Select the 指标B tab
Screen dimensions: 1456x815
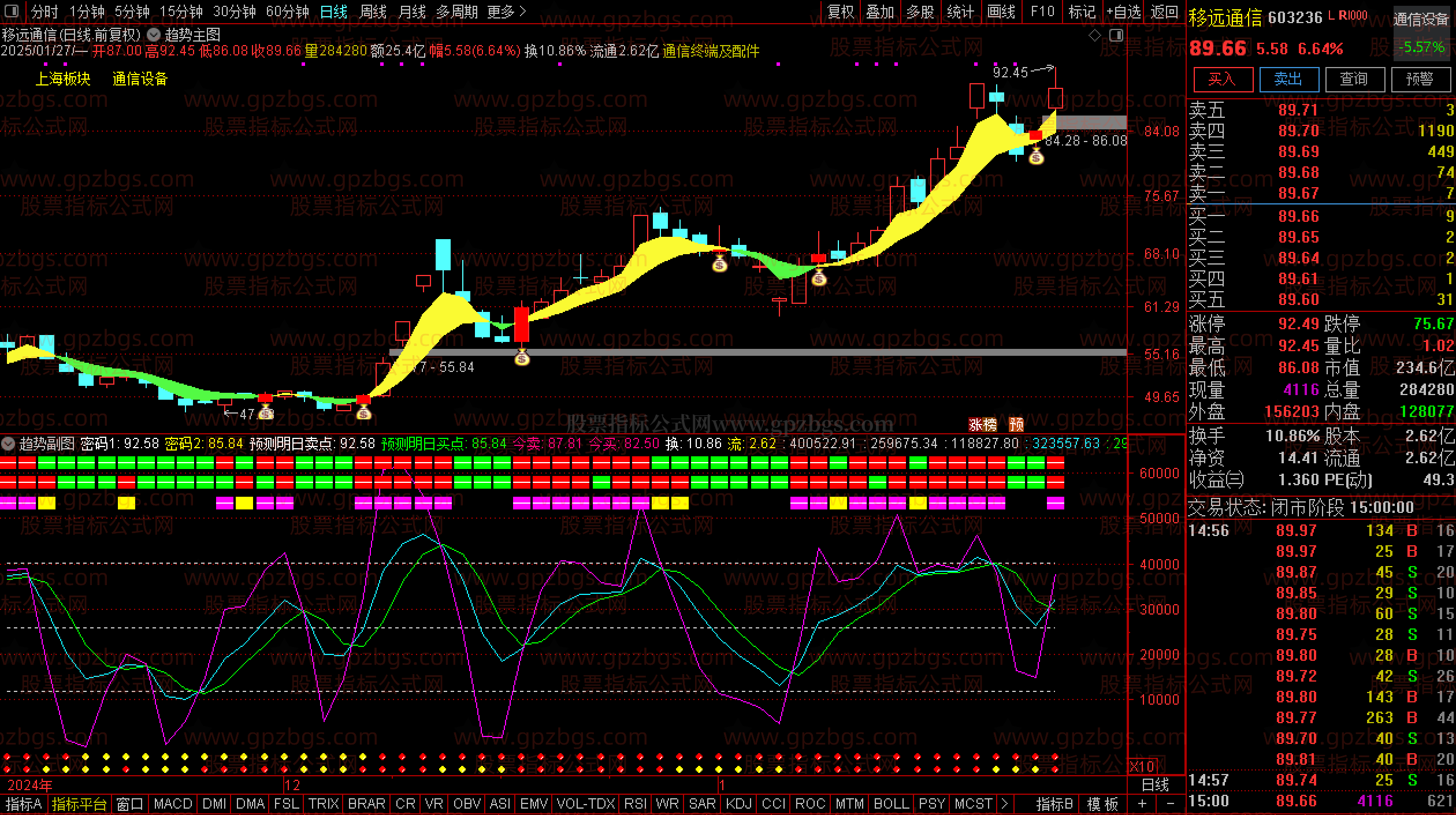coord(1054,803)
